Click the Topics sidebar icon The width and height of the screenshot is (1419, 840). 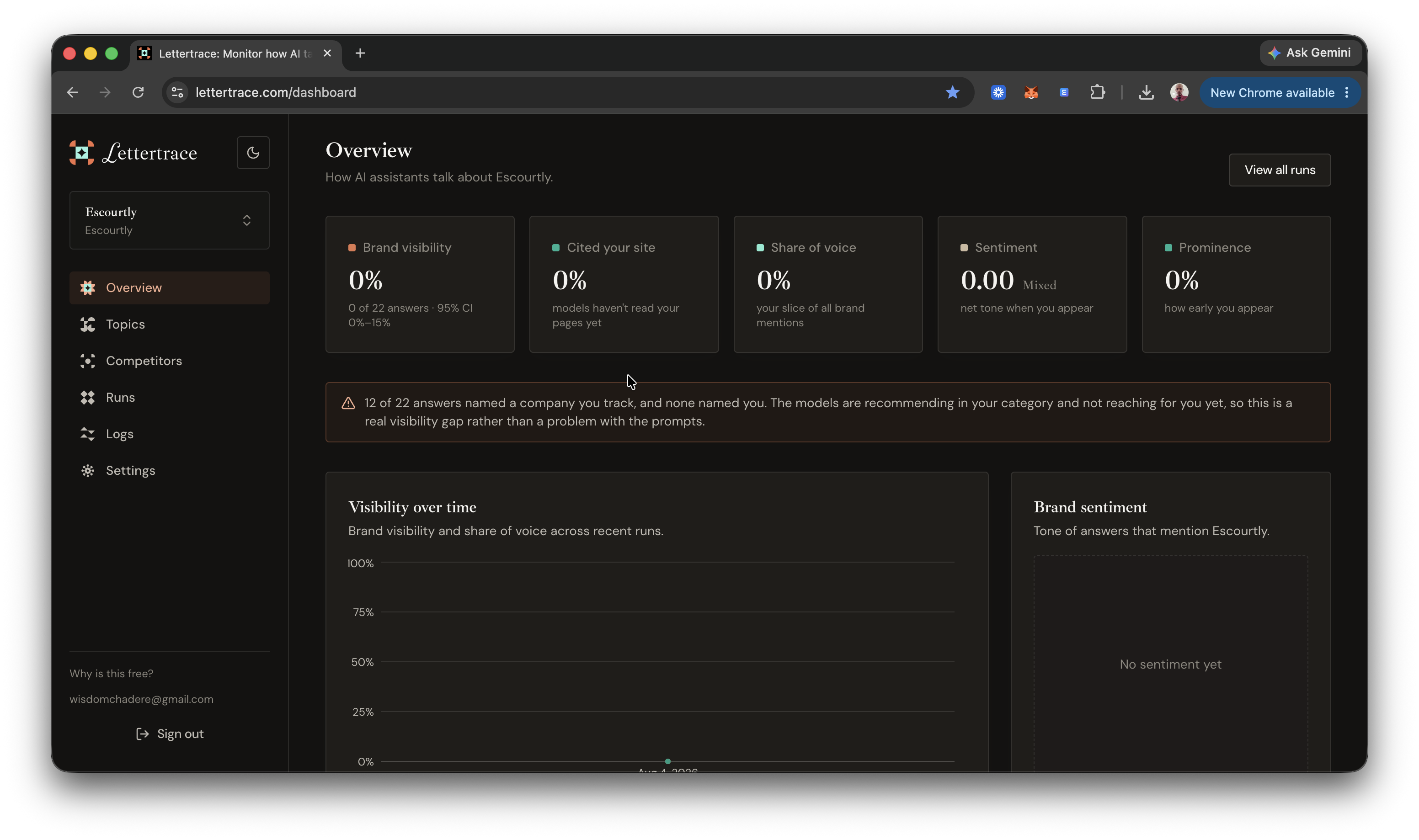(88, 324)
